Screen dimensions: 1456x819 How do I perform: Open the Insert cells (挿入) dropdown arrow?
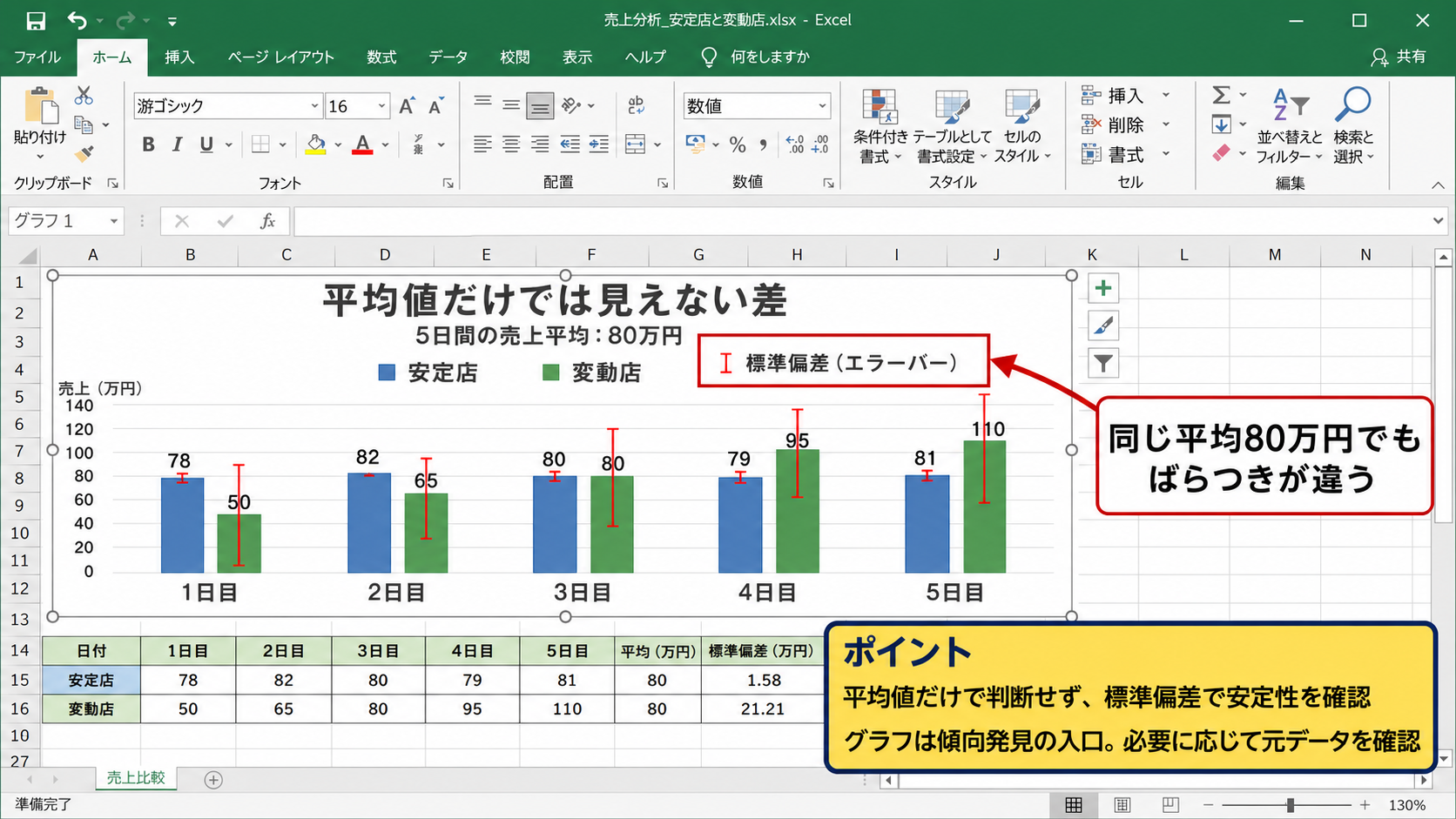click(x=1166, y=95)
